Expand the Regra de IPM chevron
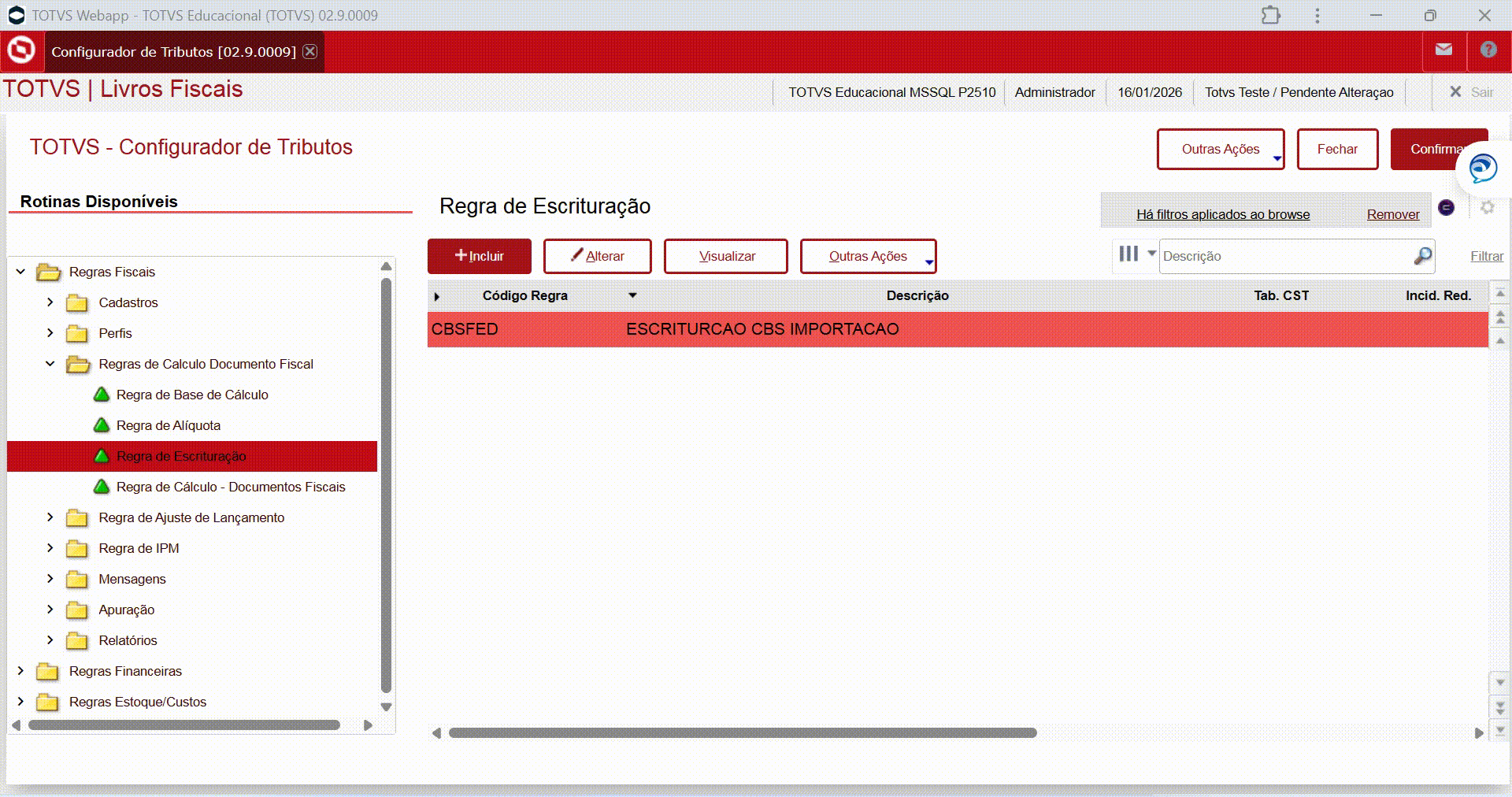This screenshot has width=1512, height=797. 50,548
